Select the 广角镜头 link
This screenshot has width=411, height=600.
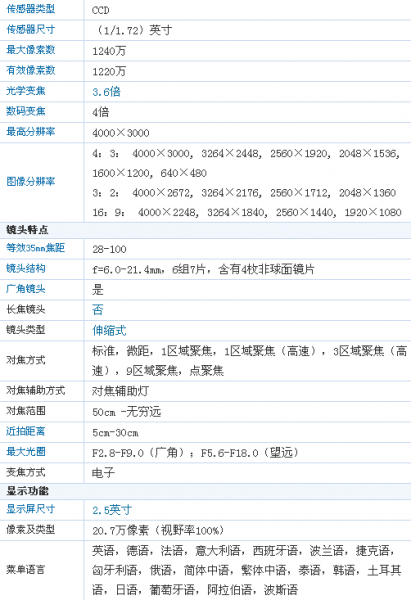click(26, 289)
